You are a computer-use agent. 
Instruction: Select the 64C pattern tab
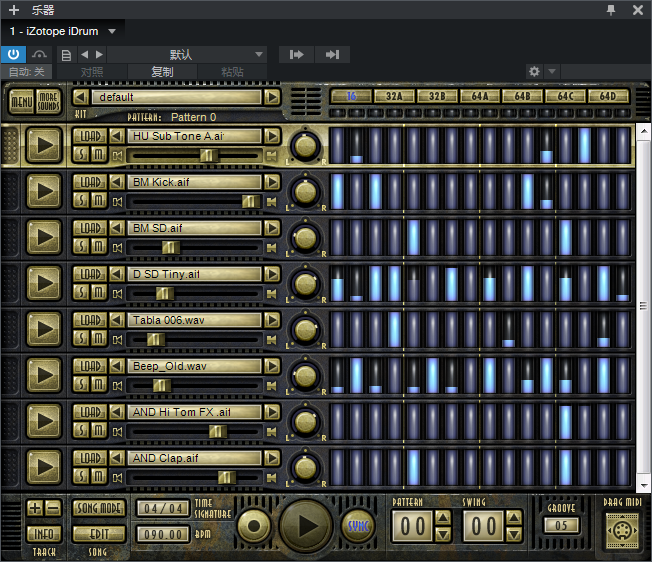566,96
